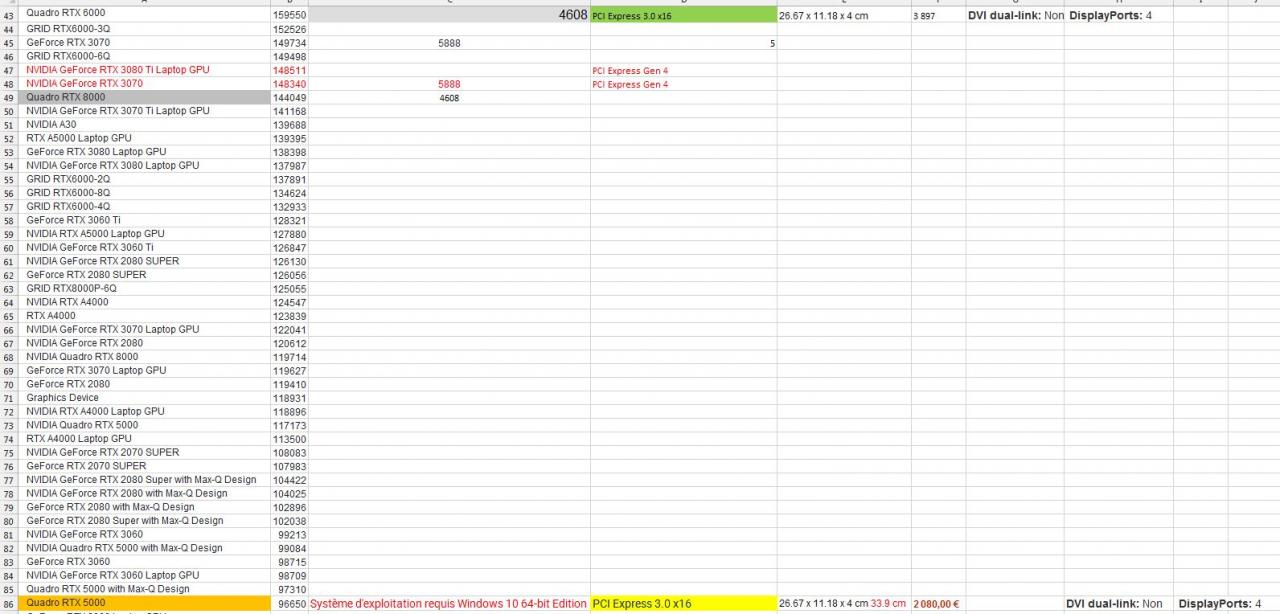
Task: Click the score 117173
Action: pos(289,426)
